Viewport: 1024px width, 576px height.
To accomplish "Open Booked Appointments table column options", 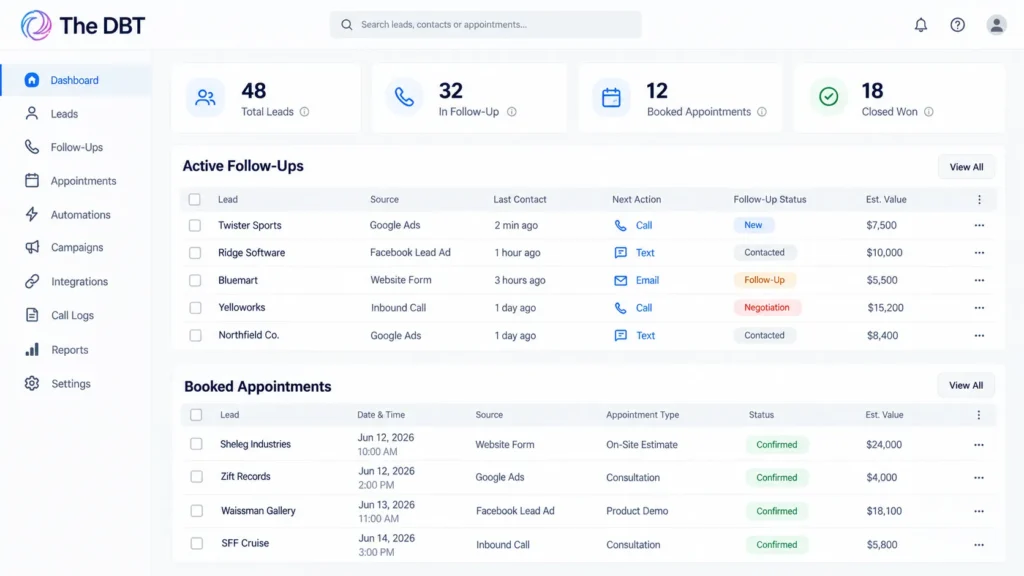I will click(978, 415).
